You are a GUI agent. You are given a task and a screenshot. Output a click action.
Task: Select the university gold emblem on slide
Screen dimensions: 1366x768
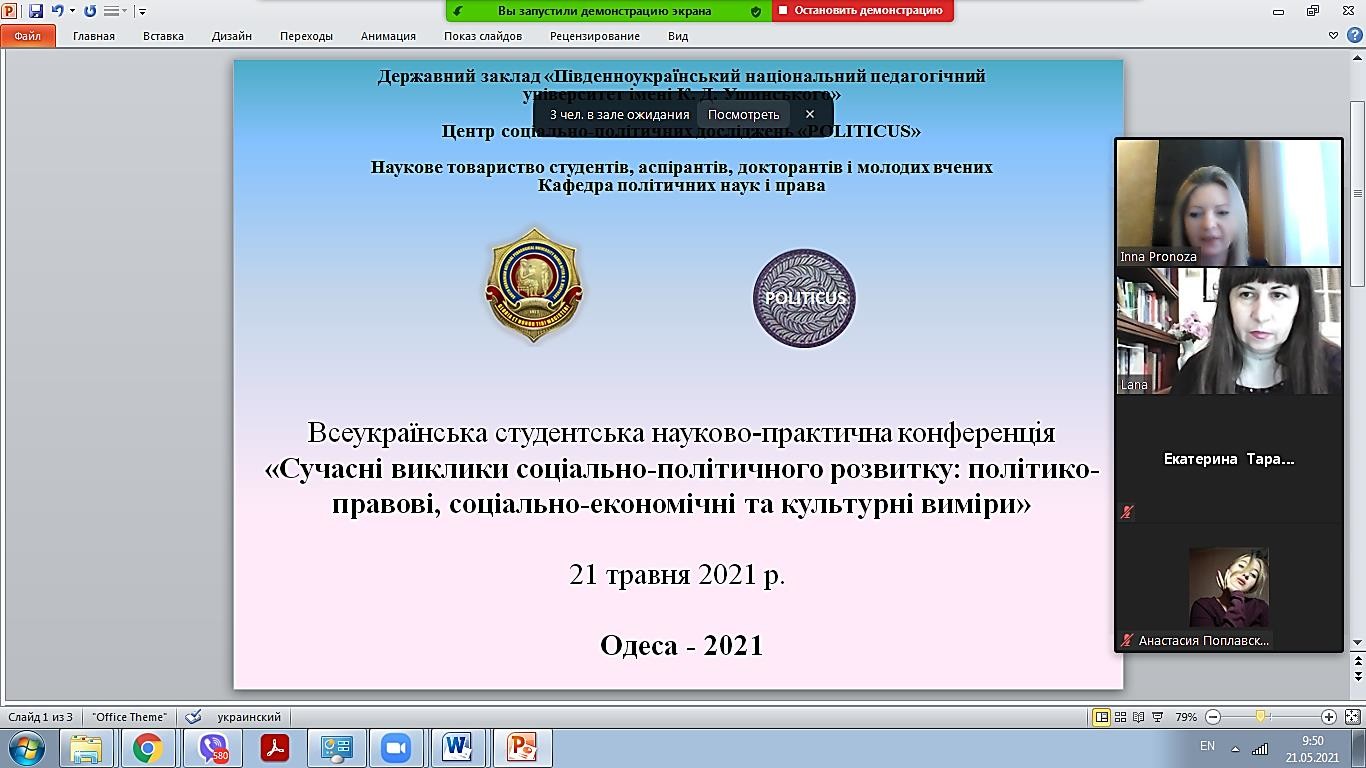(534, 285)
